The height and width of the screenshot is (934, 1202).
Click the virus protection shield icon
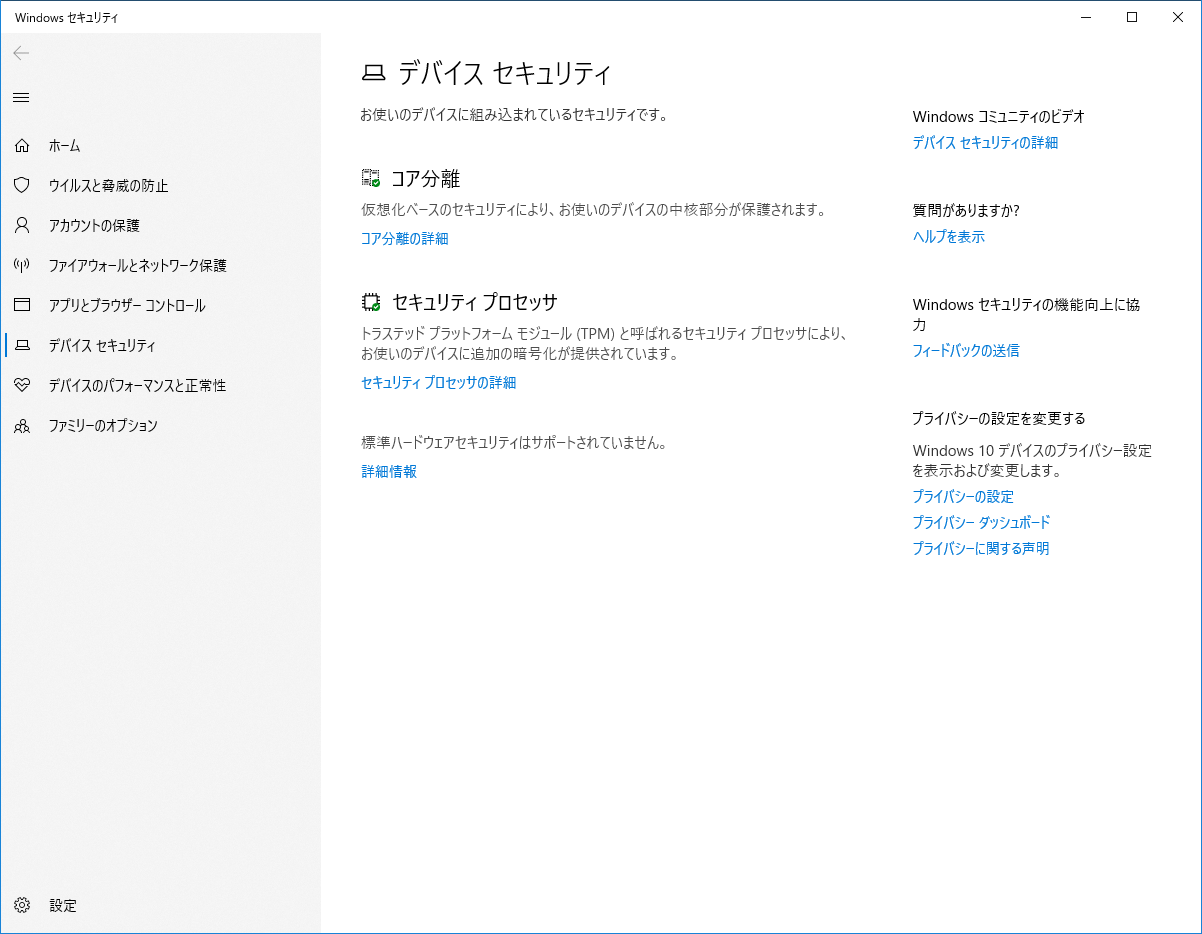coord(22,186)
